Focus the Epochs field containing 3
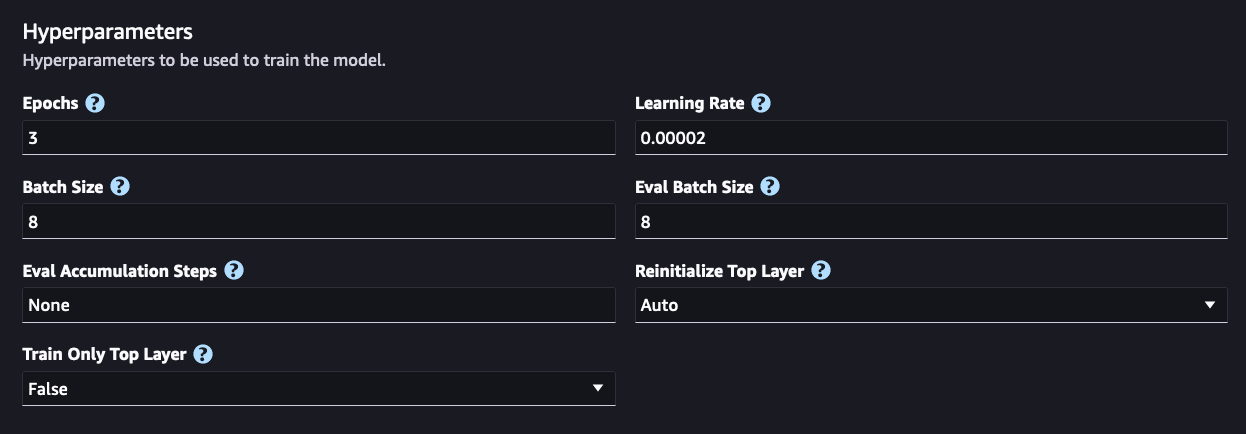This screenshot has width=1246, height=434. click(319, 138)
